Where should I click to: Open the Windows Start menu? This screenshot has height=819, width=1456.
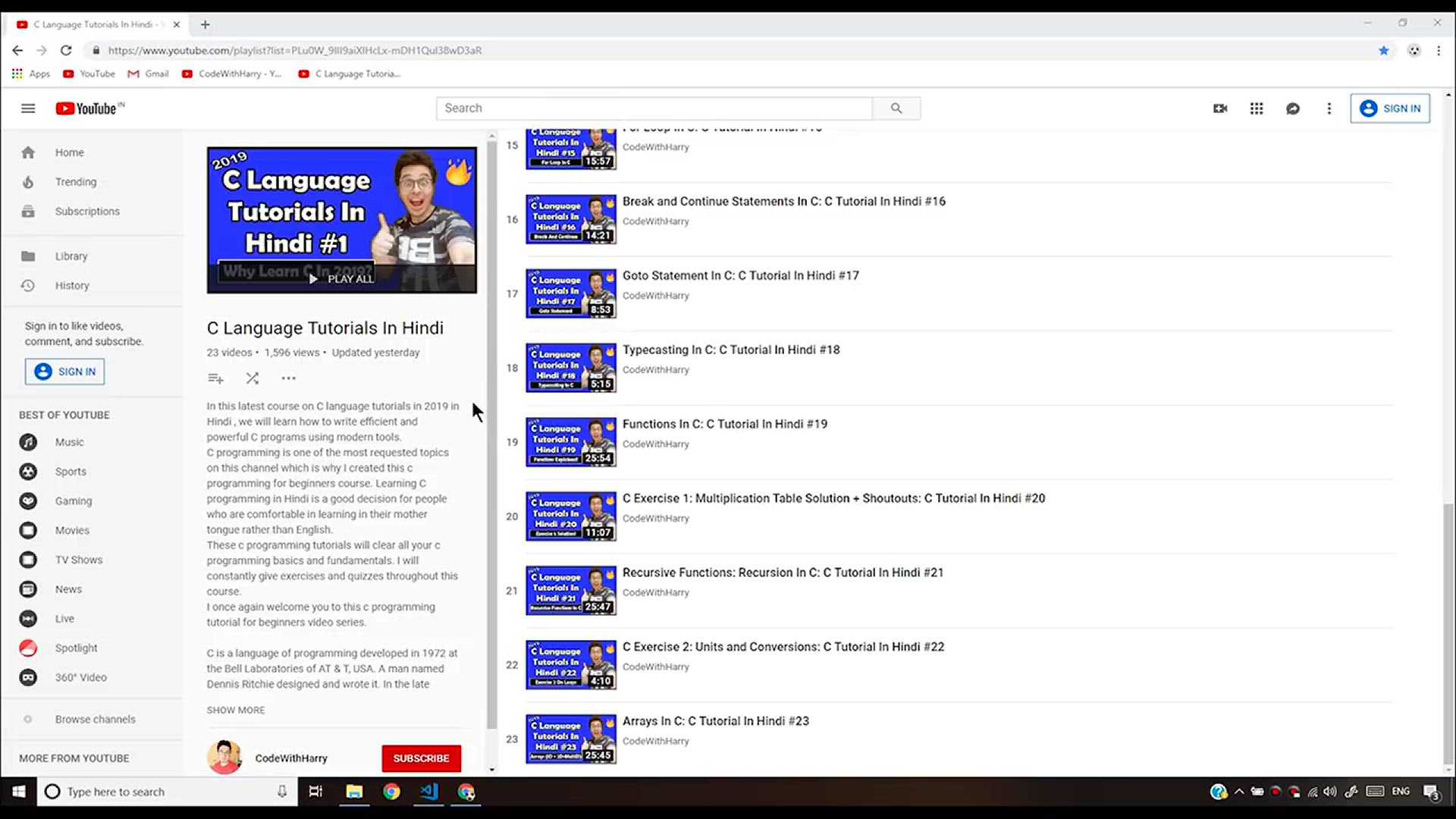pyautogui.click(x=18, y=792)
